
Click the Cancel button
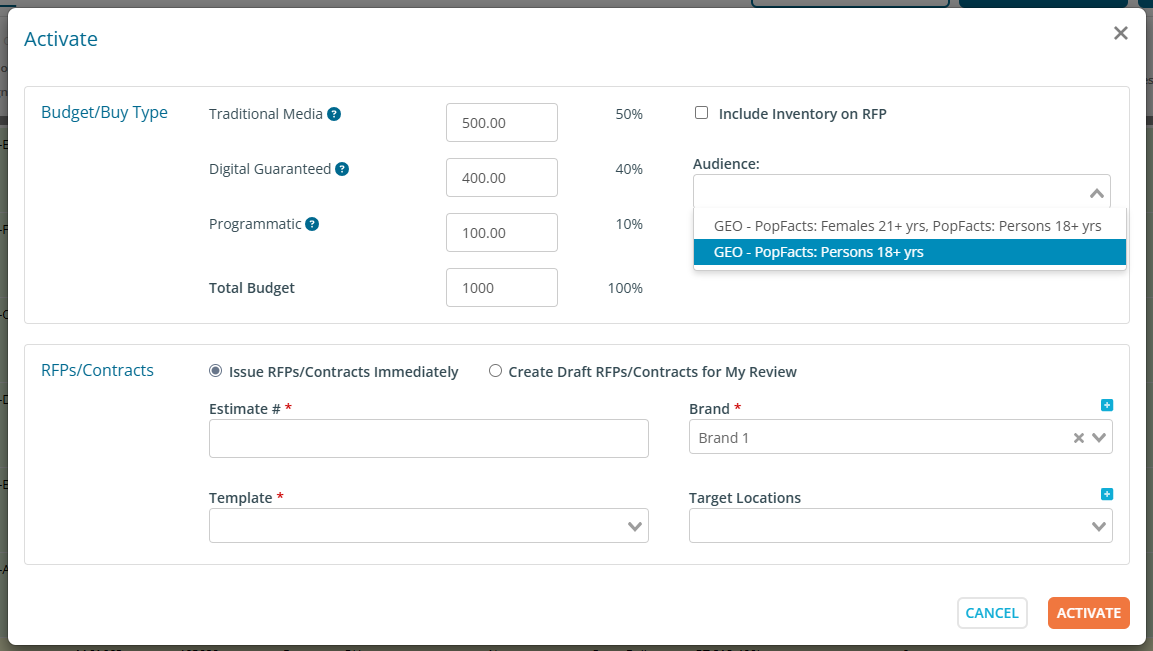[x=991, y=613]
